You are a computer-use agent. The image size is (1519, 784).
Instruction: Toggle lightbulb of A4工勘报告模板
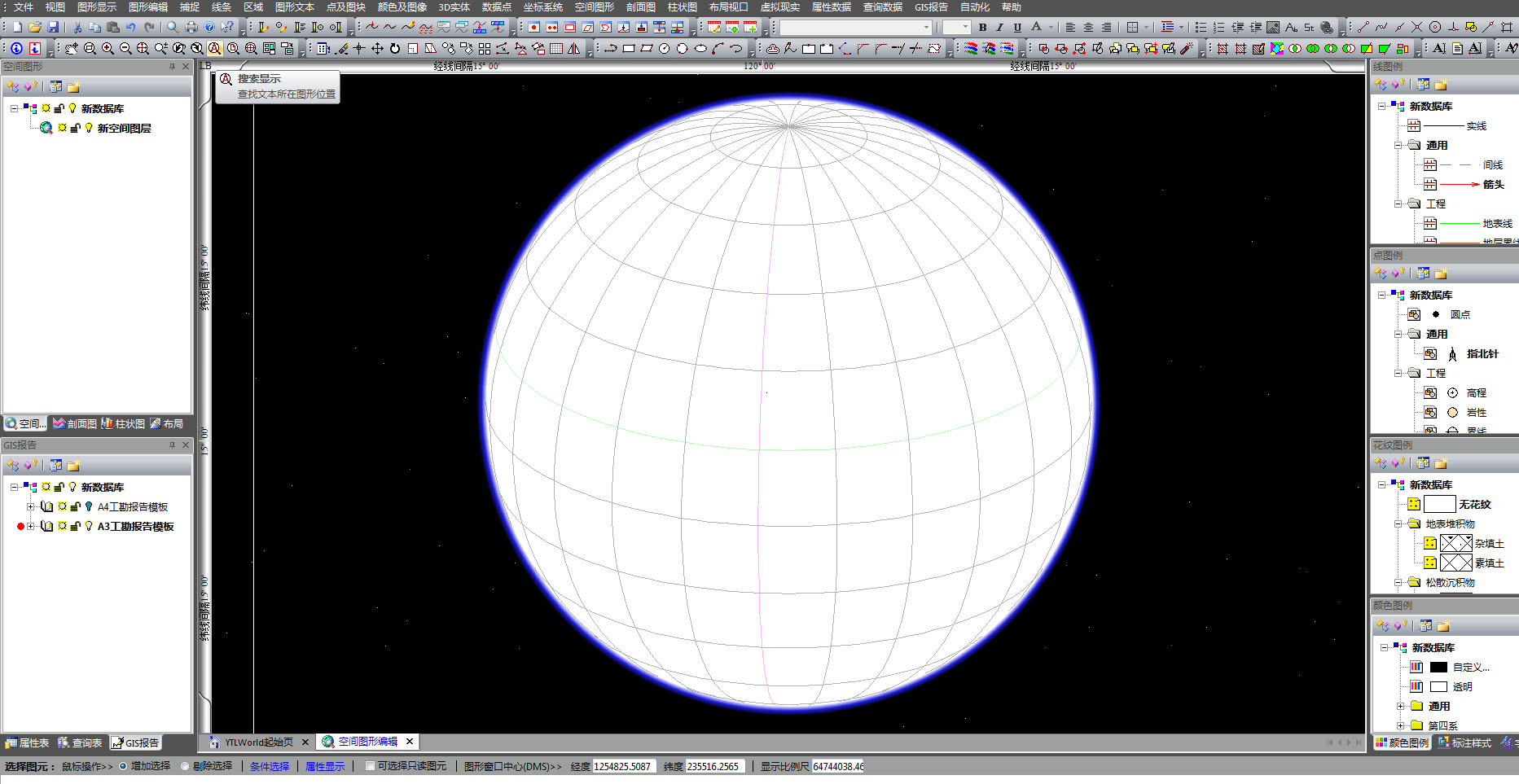[89, 506]
